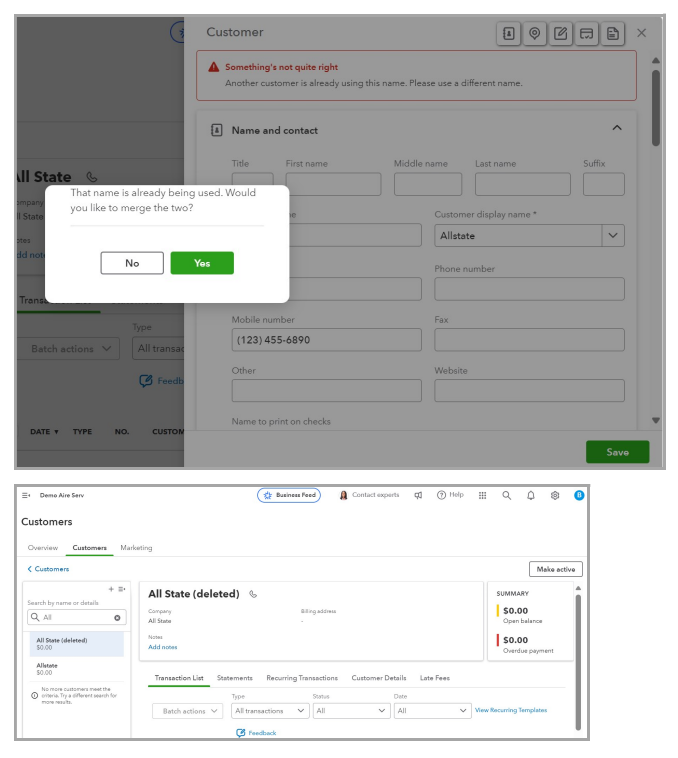Open notifications bell icon

531,495
